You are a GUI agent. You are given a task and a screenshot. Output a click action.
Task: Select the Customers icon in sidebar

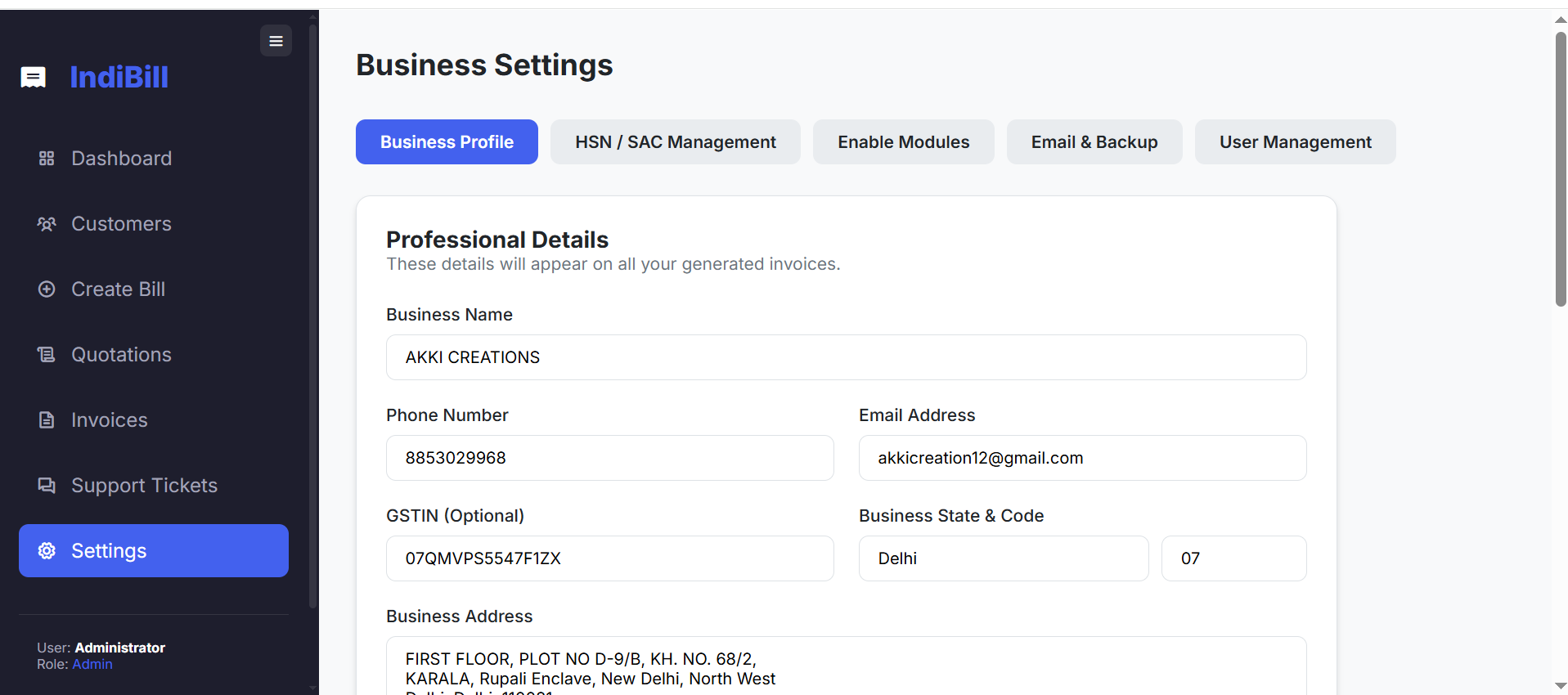pyautogui.click(x=47, y=223)
